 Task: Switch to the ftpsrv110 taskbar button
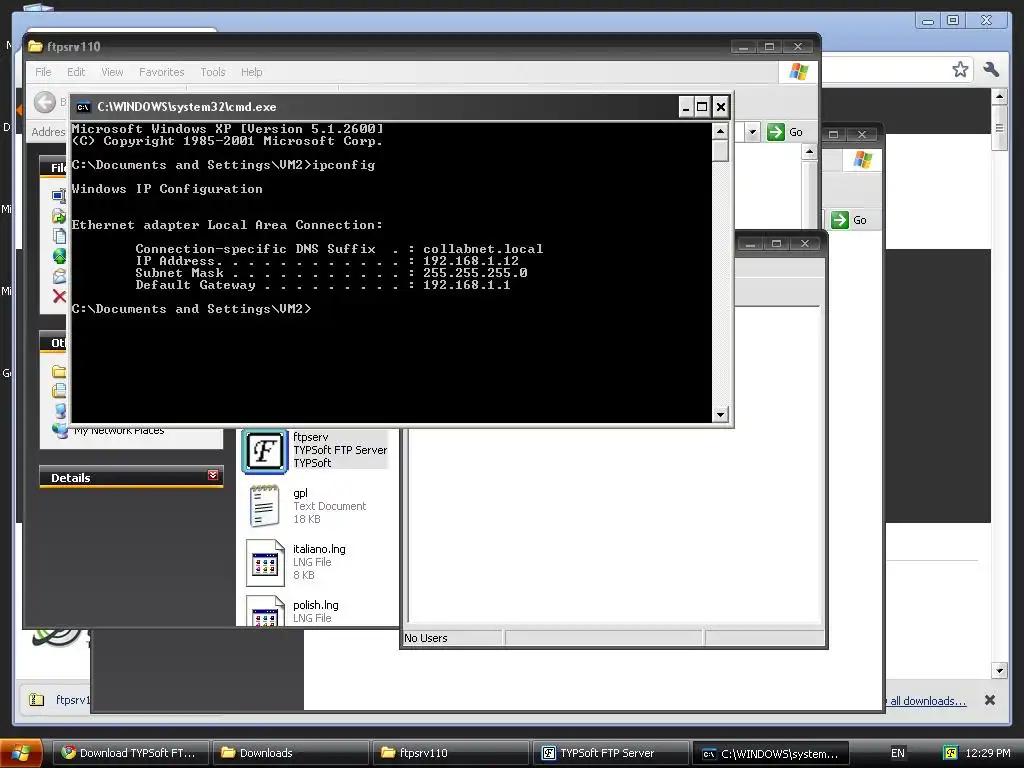pyautogui.click(x=451, y=753)
